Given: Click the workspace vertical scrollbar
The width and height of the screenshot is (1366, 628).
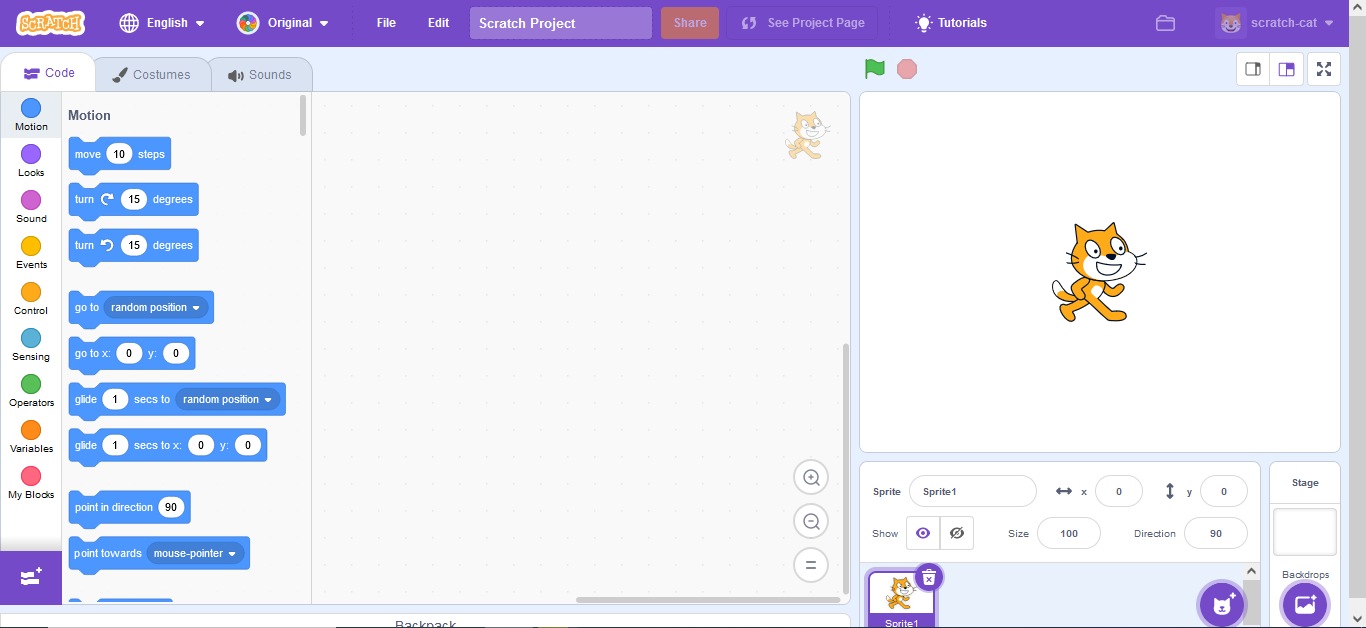Looking at the screenshot, I should click(846, 468).
